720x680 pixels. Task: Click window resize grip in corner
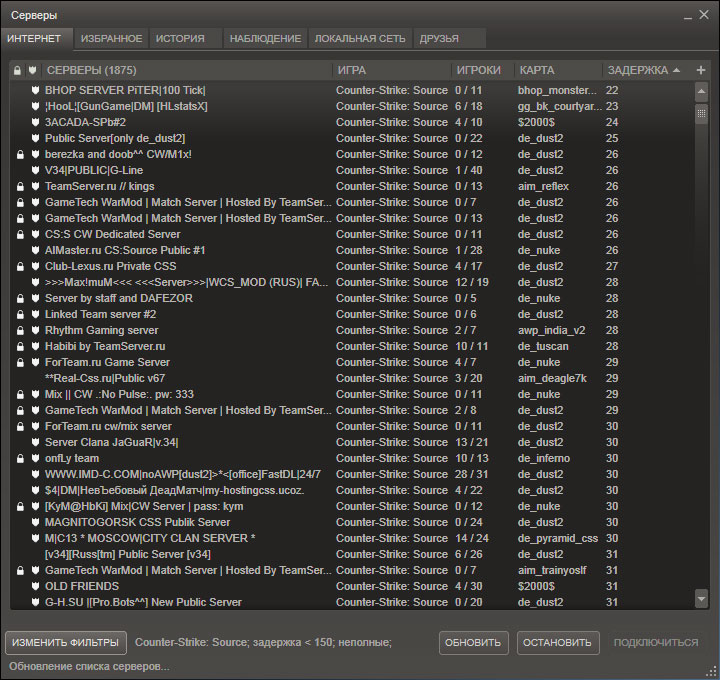[x=713, y=673]
